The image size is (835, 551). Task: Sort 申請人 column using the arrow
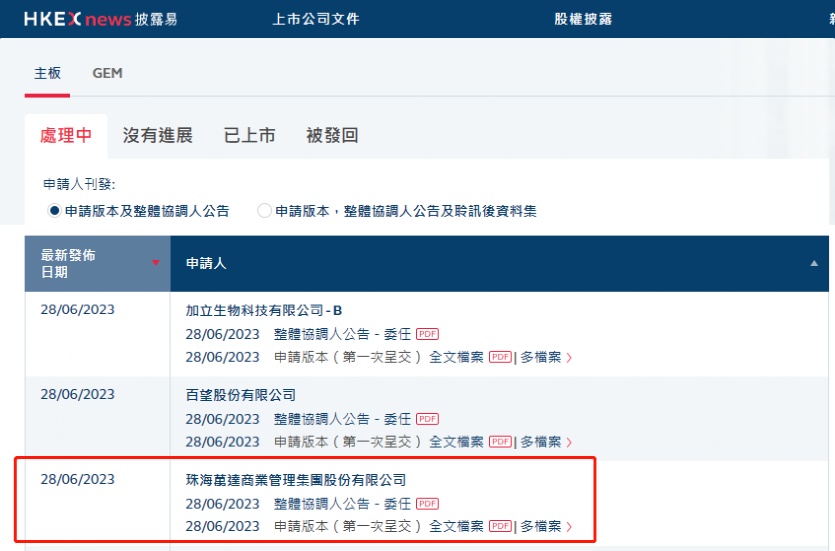tap(813, 263)
